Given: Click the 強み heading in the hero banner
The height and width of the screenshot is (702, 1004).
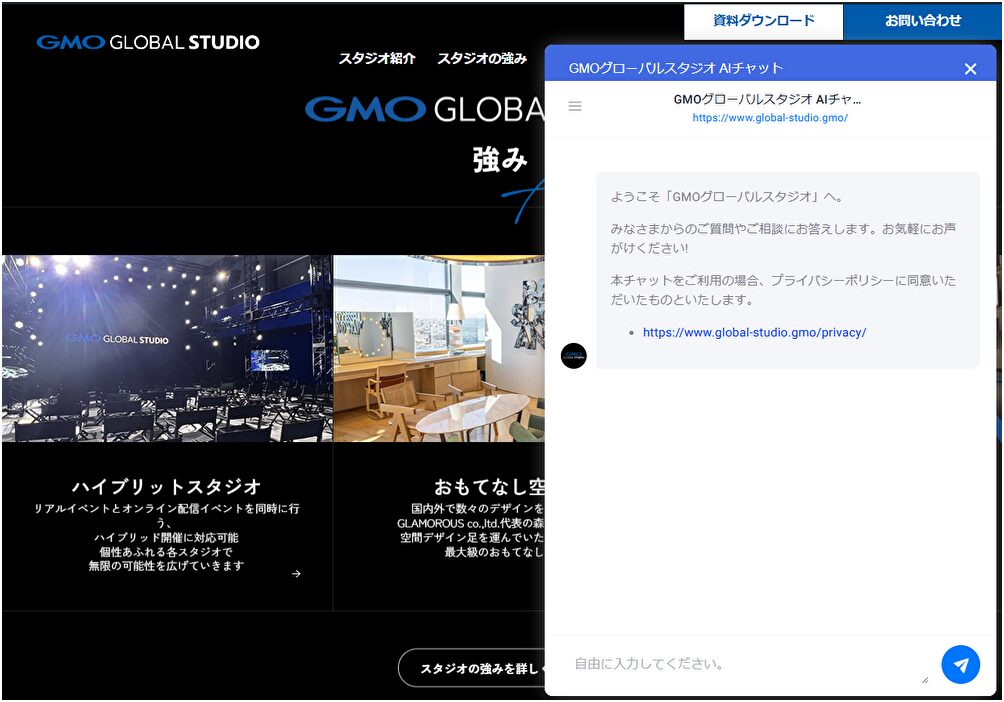Looking at the screenshot, I should click(x=499, y=160).
